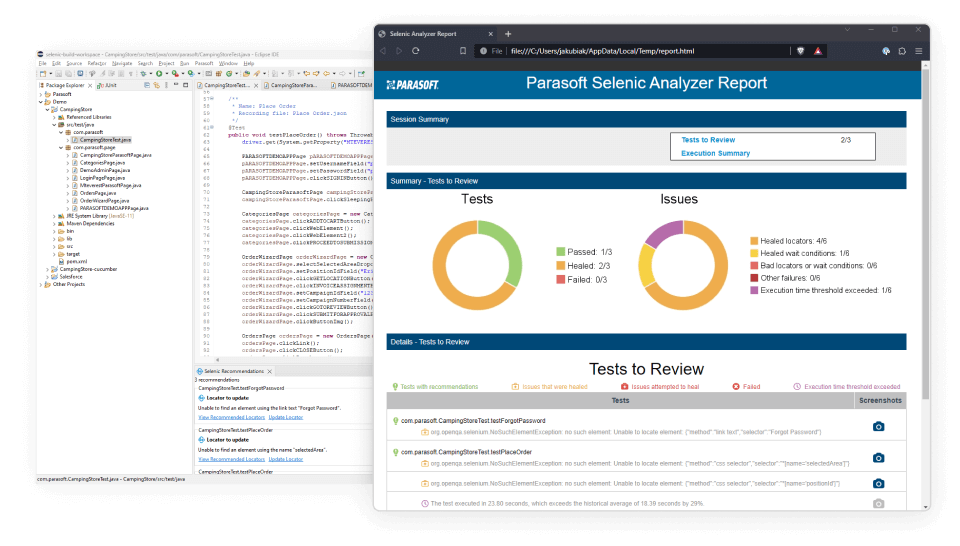Click locator icon under first testPlaceOrder recommendation

[201, 439]
